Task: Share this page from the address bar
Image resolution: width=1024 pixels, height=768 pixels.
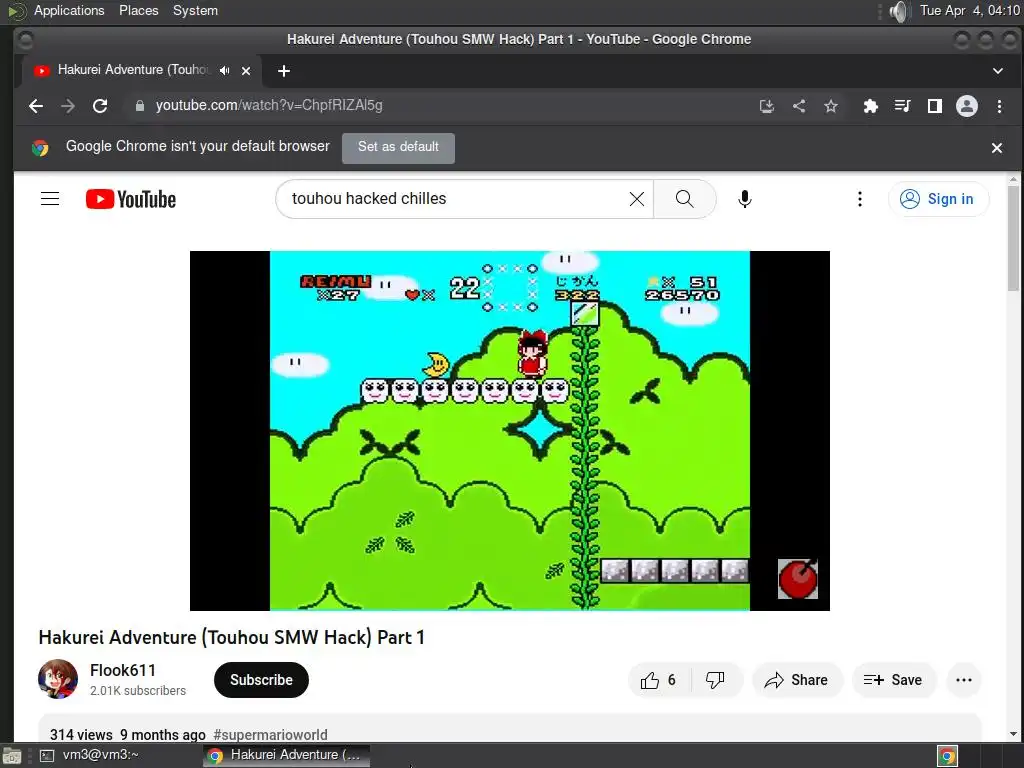Action: 799,106
